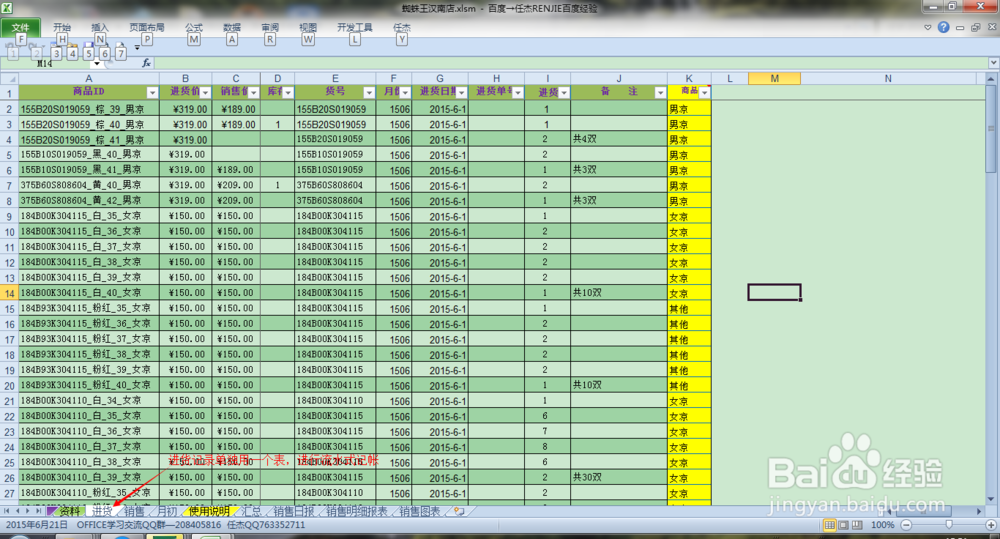The height and width of the screenshot is (539, 1000).
Task: Select Page Break Preview icon in status bar
Action: (x=857, y=525)
